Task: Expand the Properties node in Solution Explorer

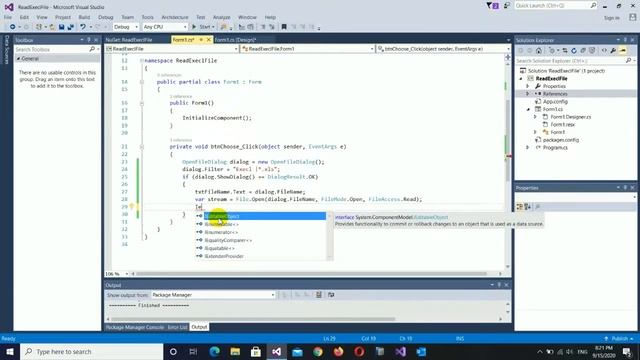Action: 527,86
